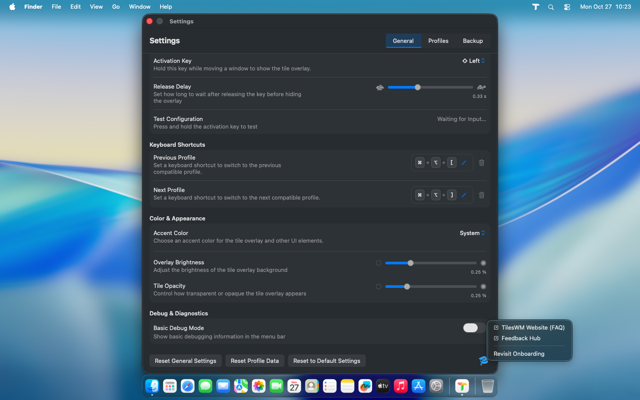Image resolution: width=640 pixels, height=400 pixels.
Task: Click the 'Waiting for Input...' status text
Action: click(x=461, y=119)
